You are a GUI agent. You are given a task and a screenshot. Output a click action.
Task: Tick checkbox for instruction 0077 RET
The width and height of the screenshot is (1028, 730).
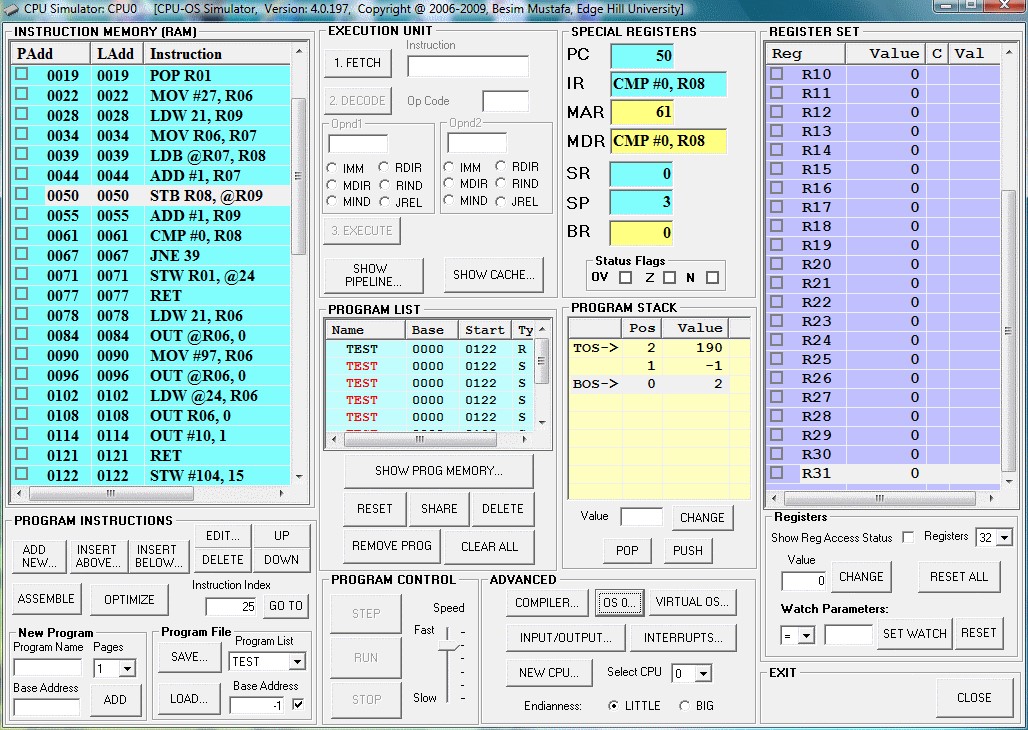click(22, 294)
